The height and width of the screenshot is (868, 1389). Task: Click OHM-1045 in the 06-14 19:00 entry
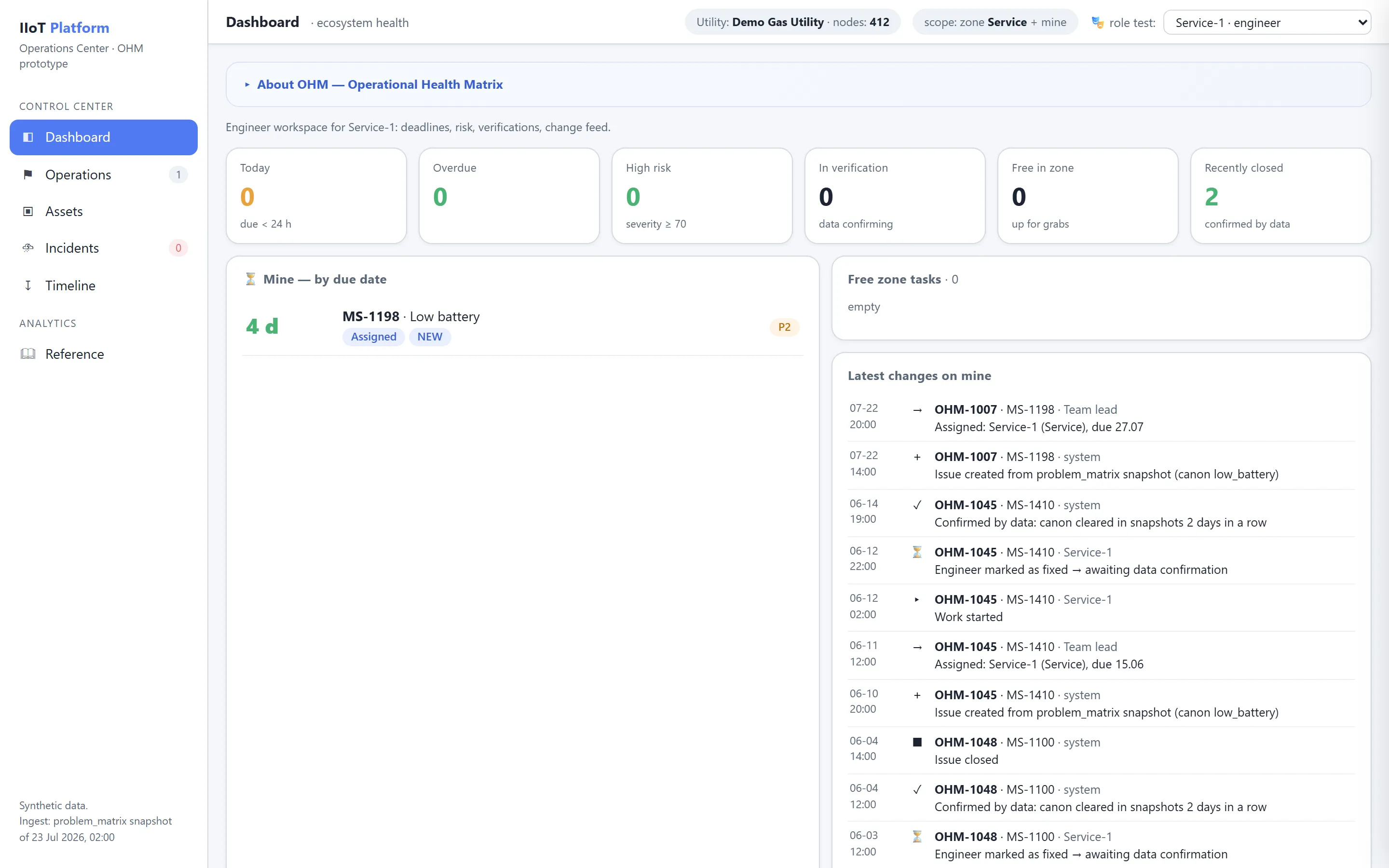coord(966,505)
